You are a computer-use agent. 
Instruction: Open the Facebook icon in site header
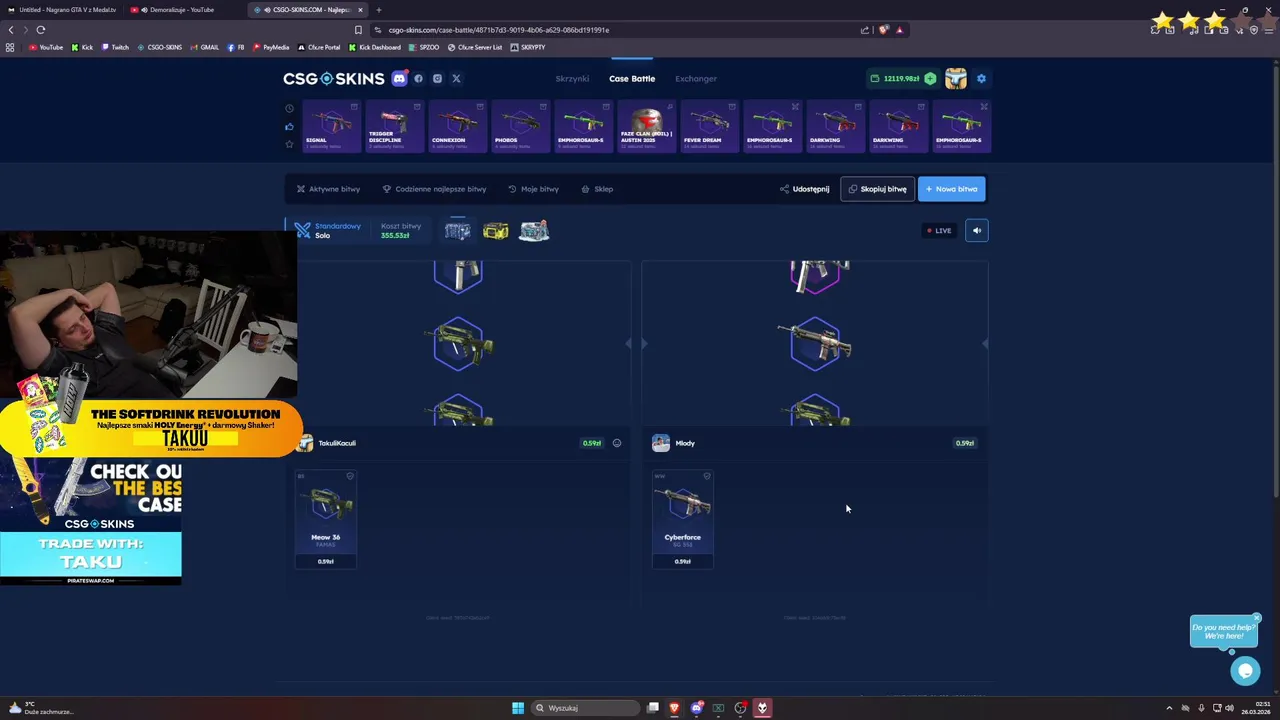(418, 78)
